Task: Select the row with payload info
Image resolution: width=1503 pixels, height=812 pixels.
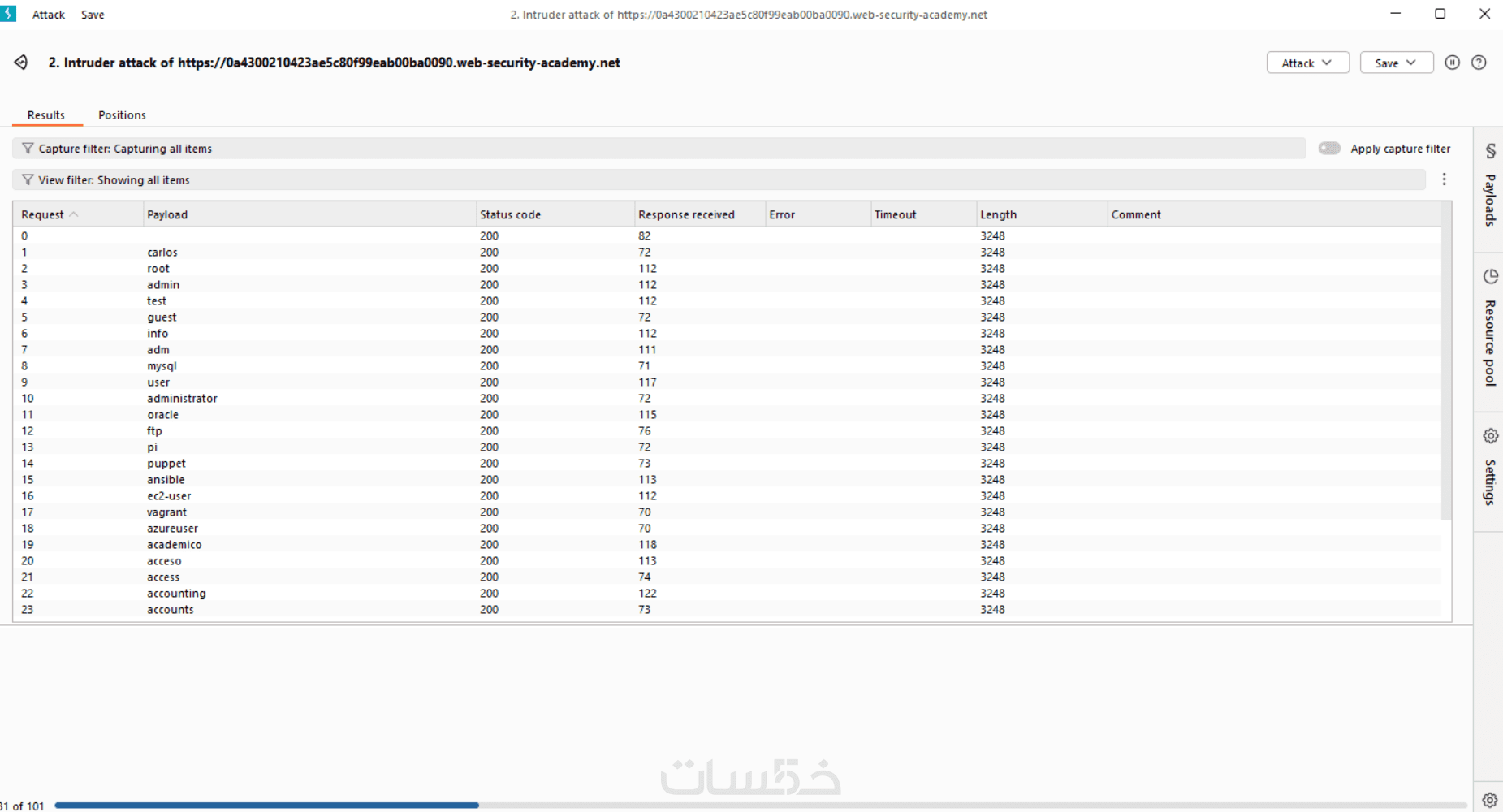Action: click(x=727, y=334)
